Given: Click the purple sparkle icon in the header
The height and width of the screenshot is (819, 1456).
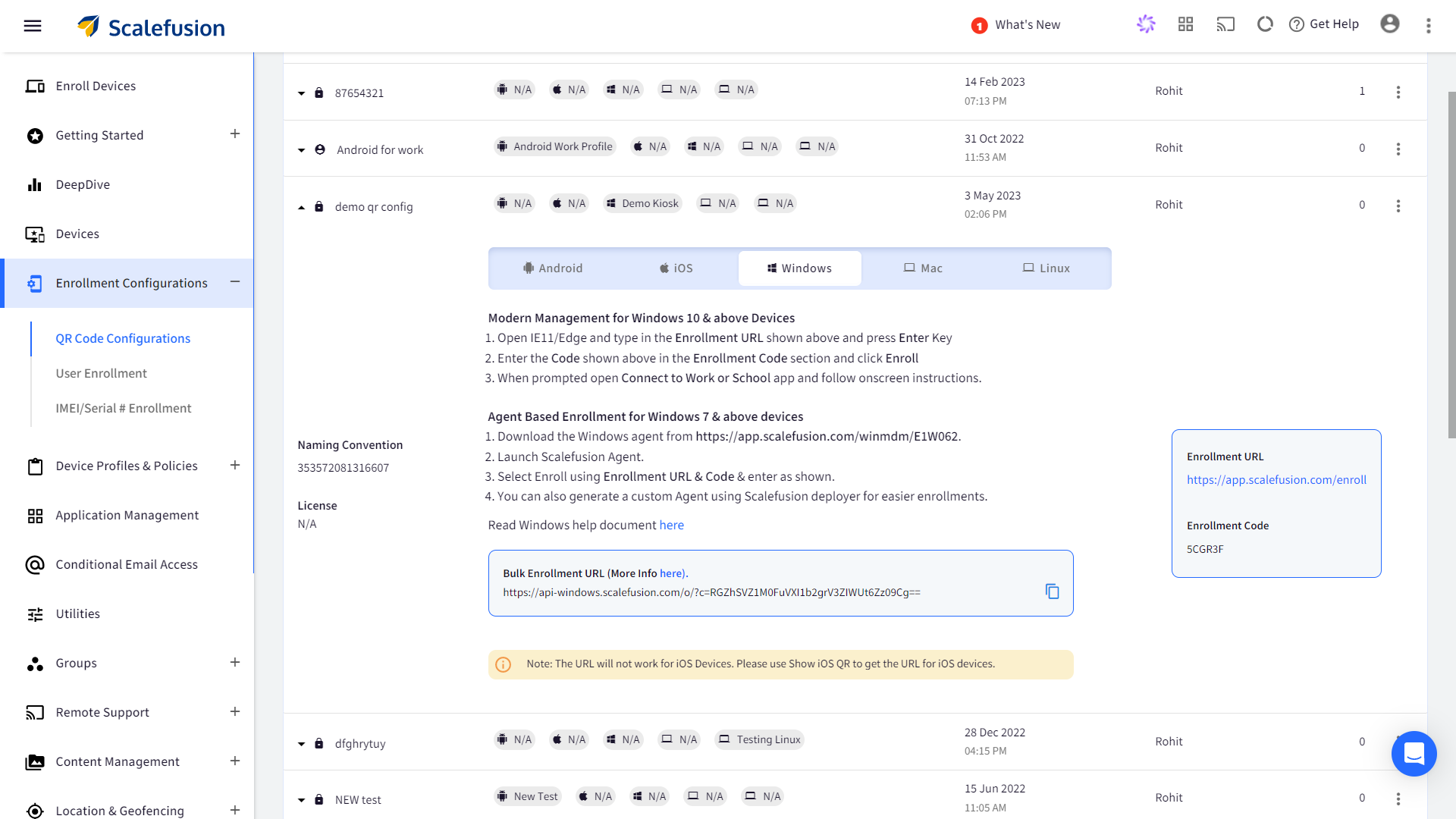Looking at the screenshot, I should (x=1146, y=24).
